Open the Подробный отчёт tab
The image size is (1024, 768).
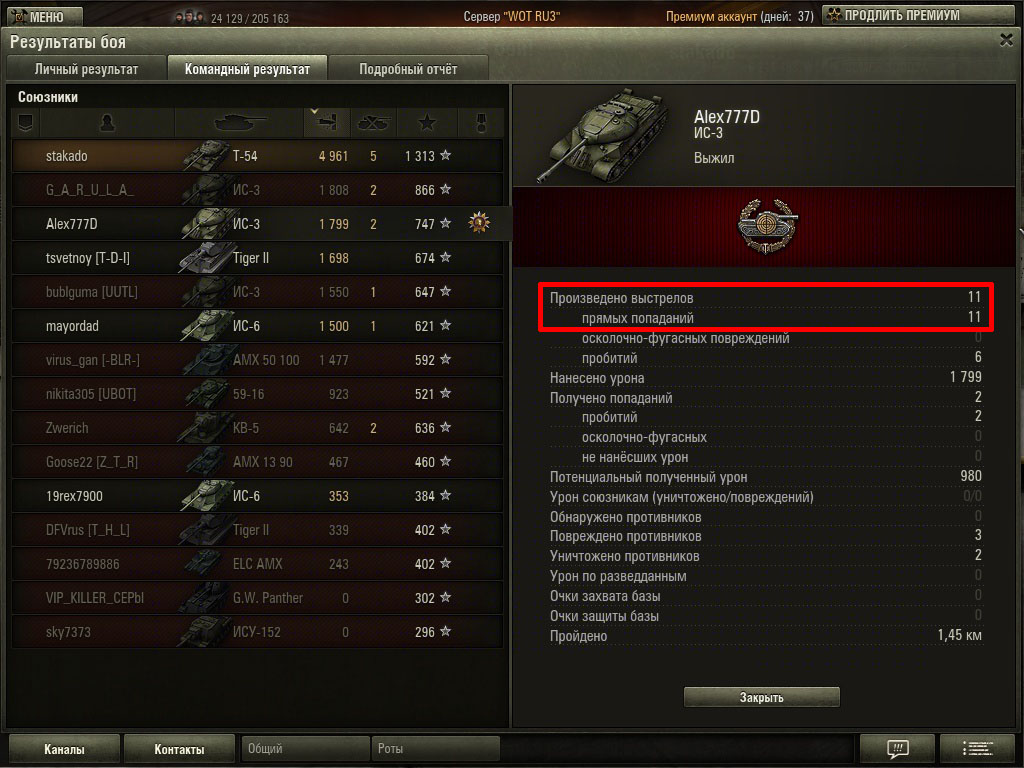[408, 69]
